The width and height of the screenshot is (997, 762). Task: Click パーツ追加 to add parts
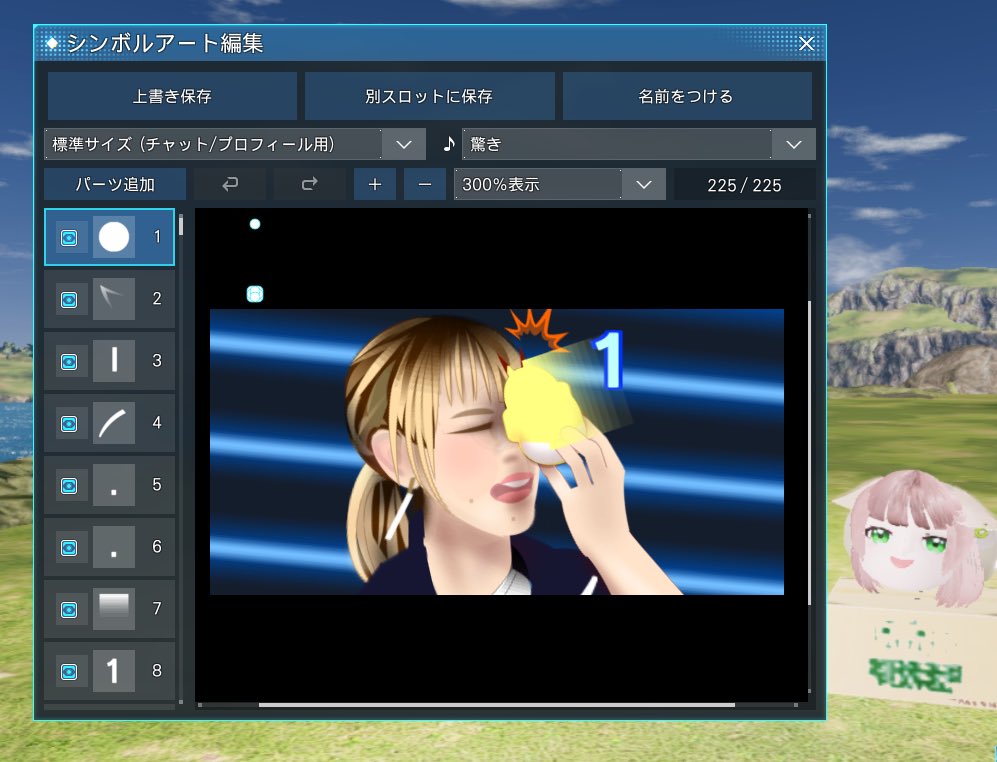(115, 184)
